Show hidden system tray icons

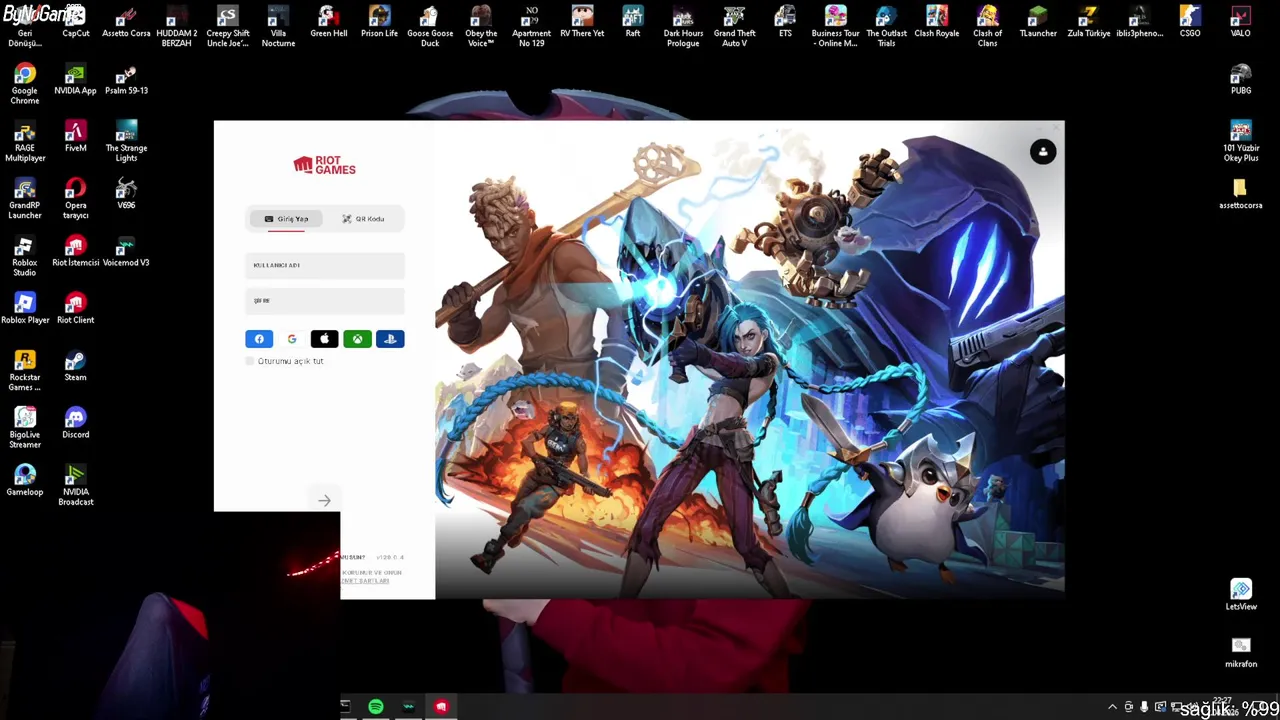1112,707
